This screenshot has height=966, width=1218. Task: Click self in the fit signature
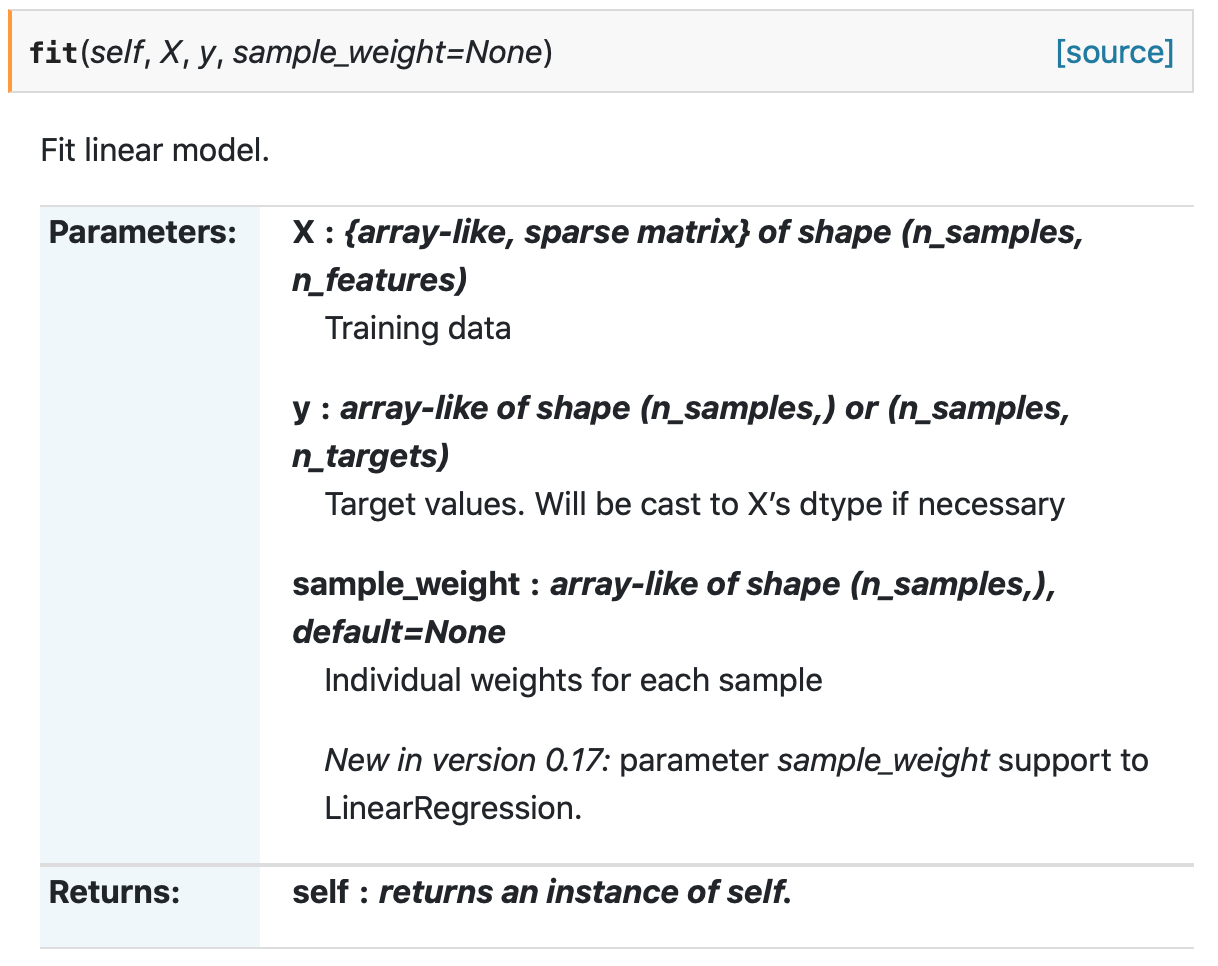(117, 53)
